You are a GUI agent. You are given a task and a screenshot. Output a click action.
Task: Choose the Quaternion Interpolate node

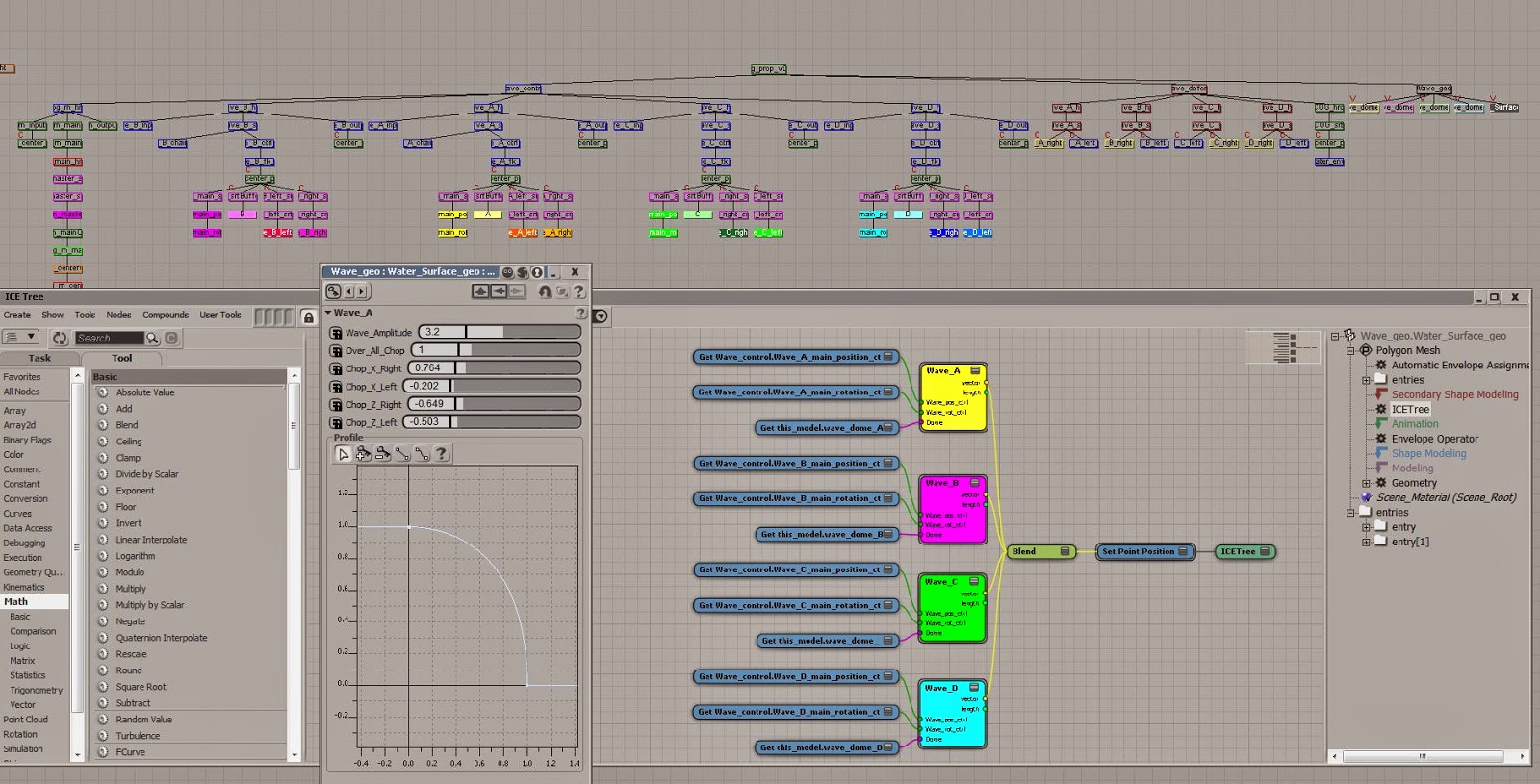point(162,638)
